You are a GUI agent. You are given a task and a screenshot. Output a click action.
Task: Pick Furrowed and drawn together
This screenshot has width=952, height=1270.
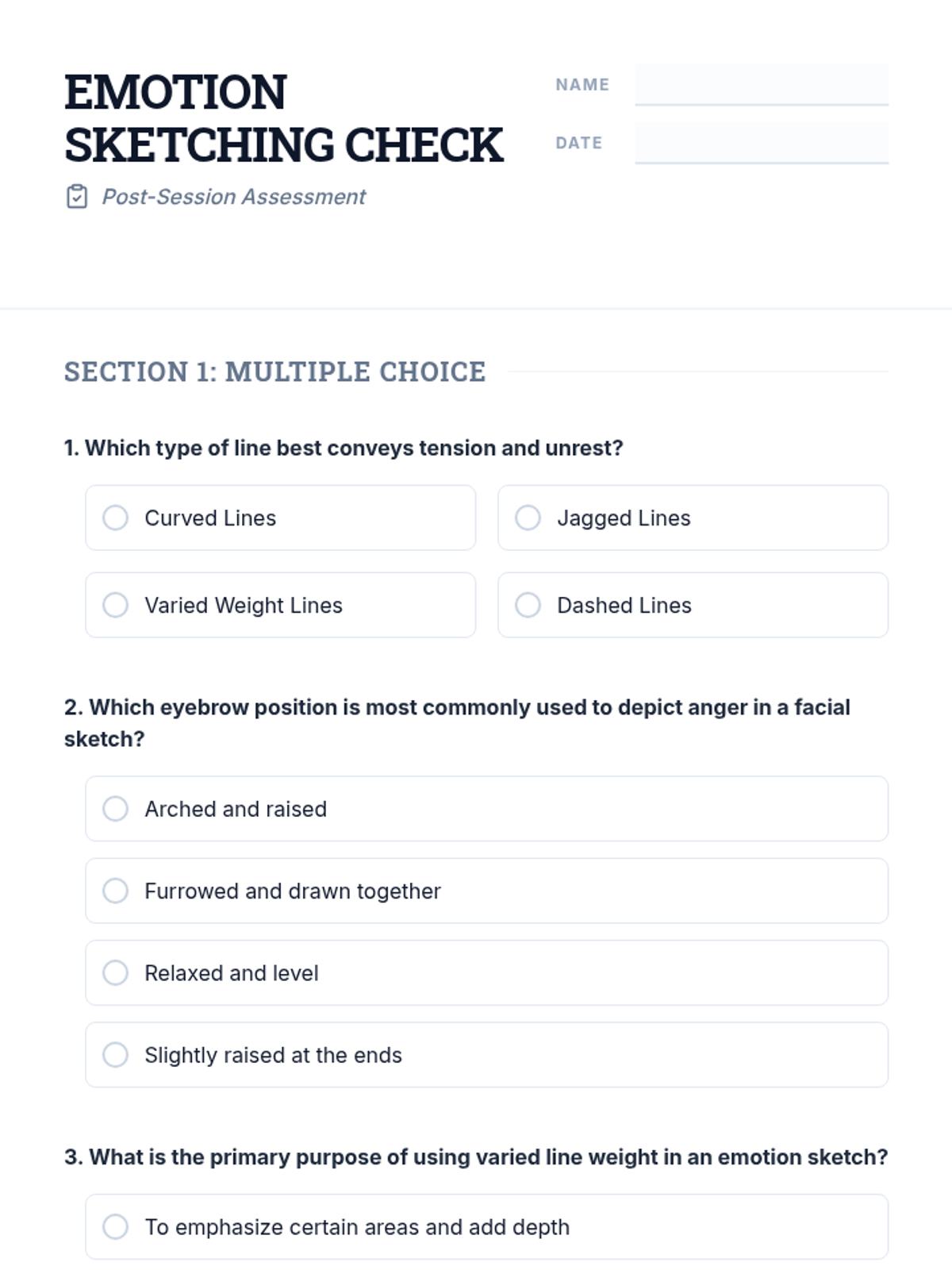click(116, 891)
